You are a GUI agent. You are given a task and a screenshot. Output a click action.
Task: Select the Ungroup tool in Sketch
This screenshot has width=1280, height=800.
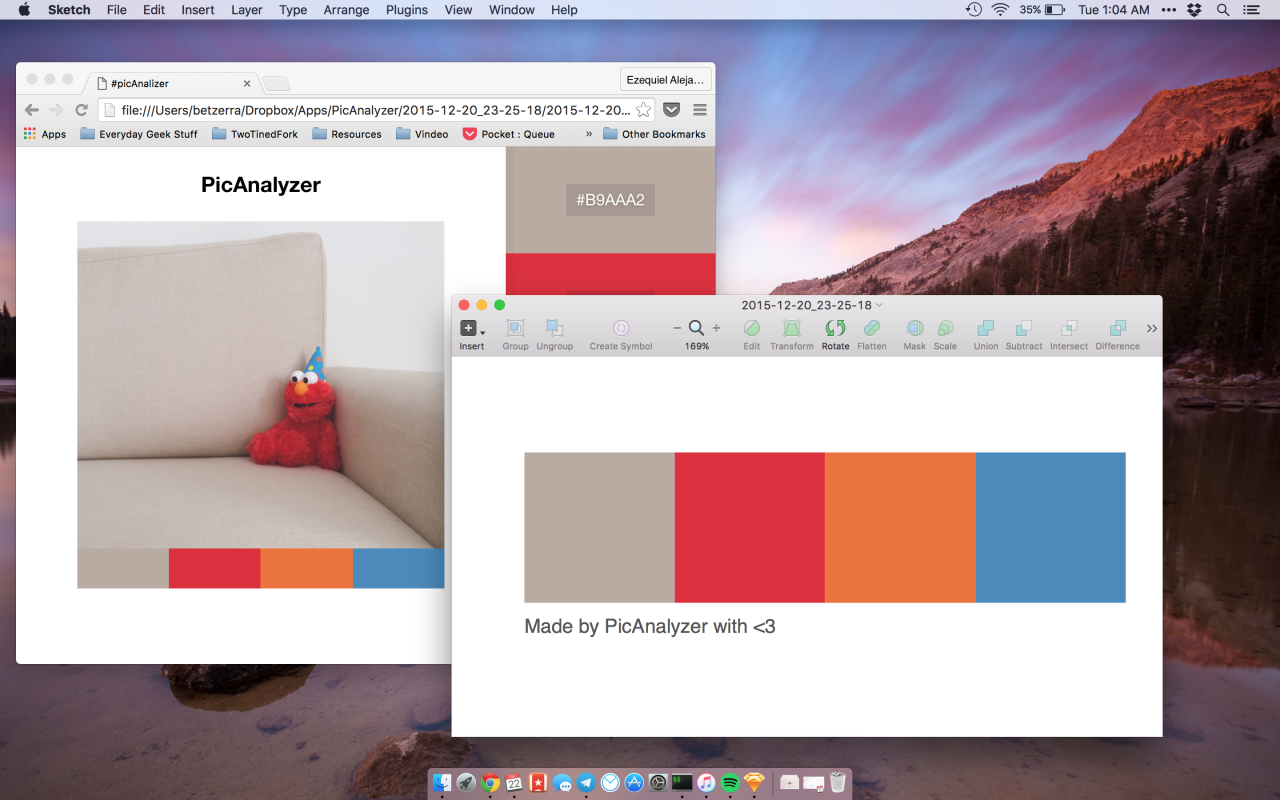[555, 330]
